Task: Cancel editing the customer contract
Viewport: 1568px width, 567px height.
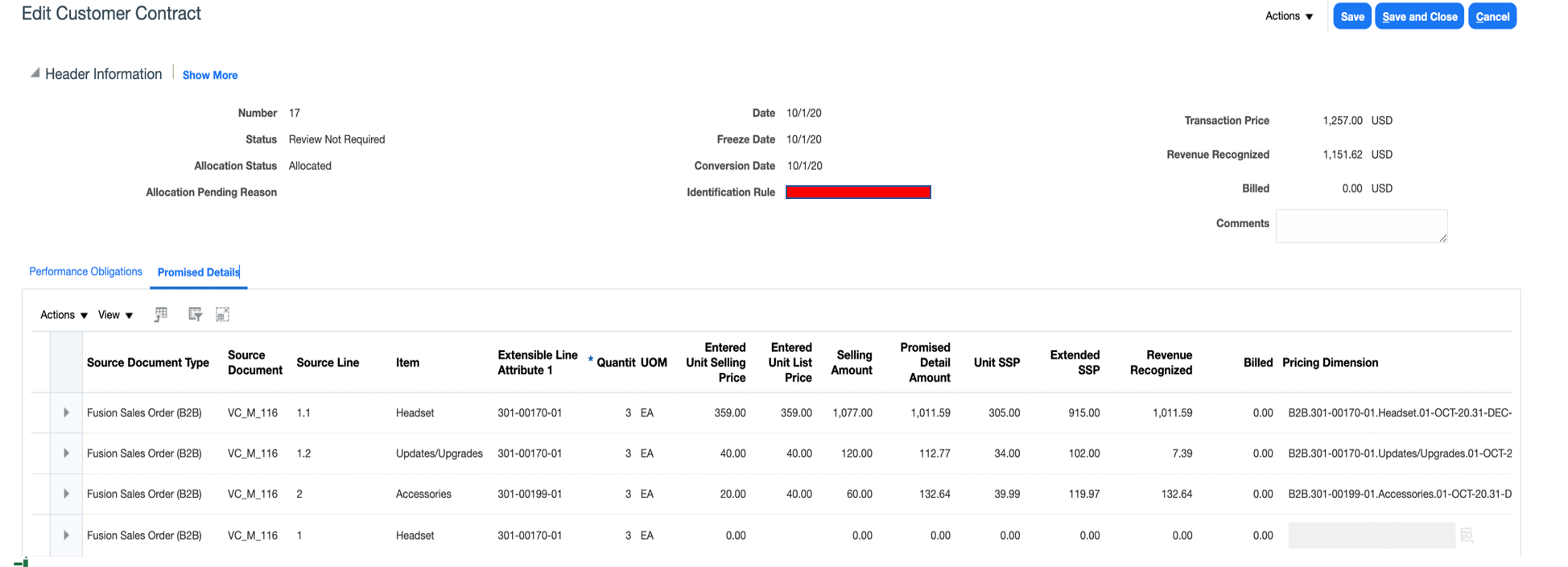Action: 1492,16
